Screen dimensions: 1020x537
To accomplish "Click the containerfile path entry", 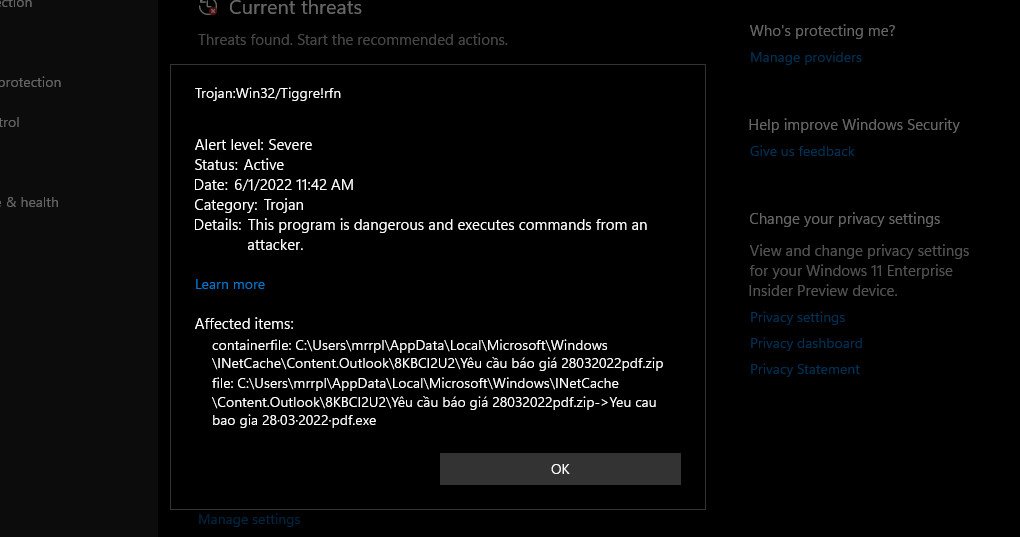I will click(437, 354).
